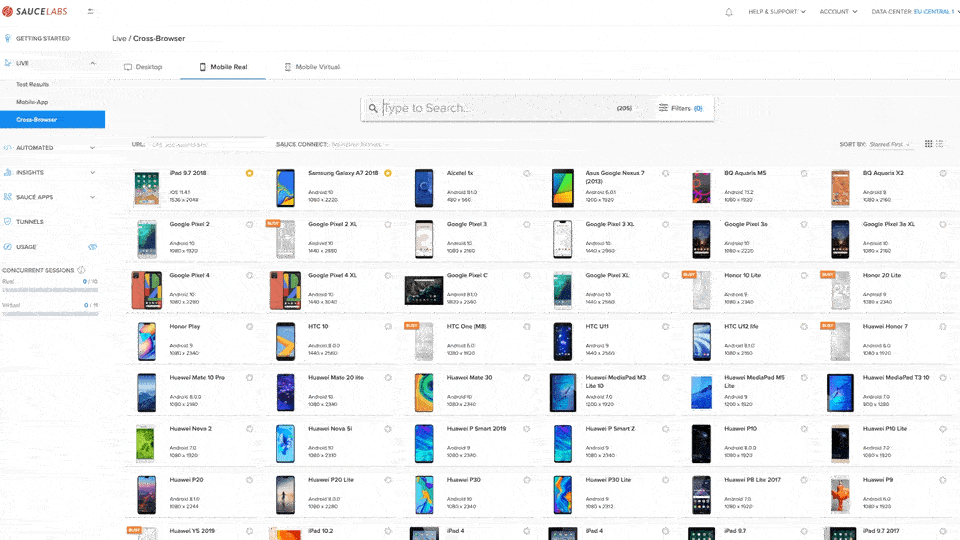Click the URL input field
Viewport: 960px width, 540px height.
point(208,144)
